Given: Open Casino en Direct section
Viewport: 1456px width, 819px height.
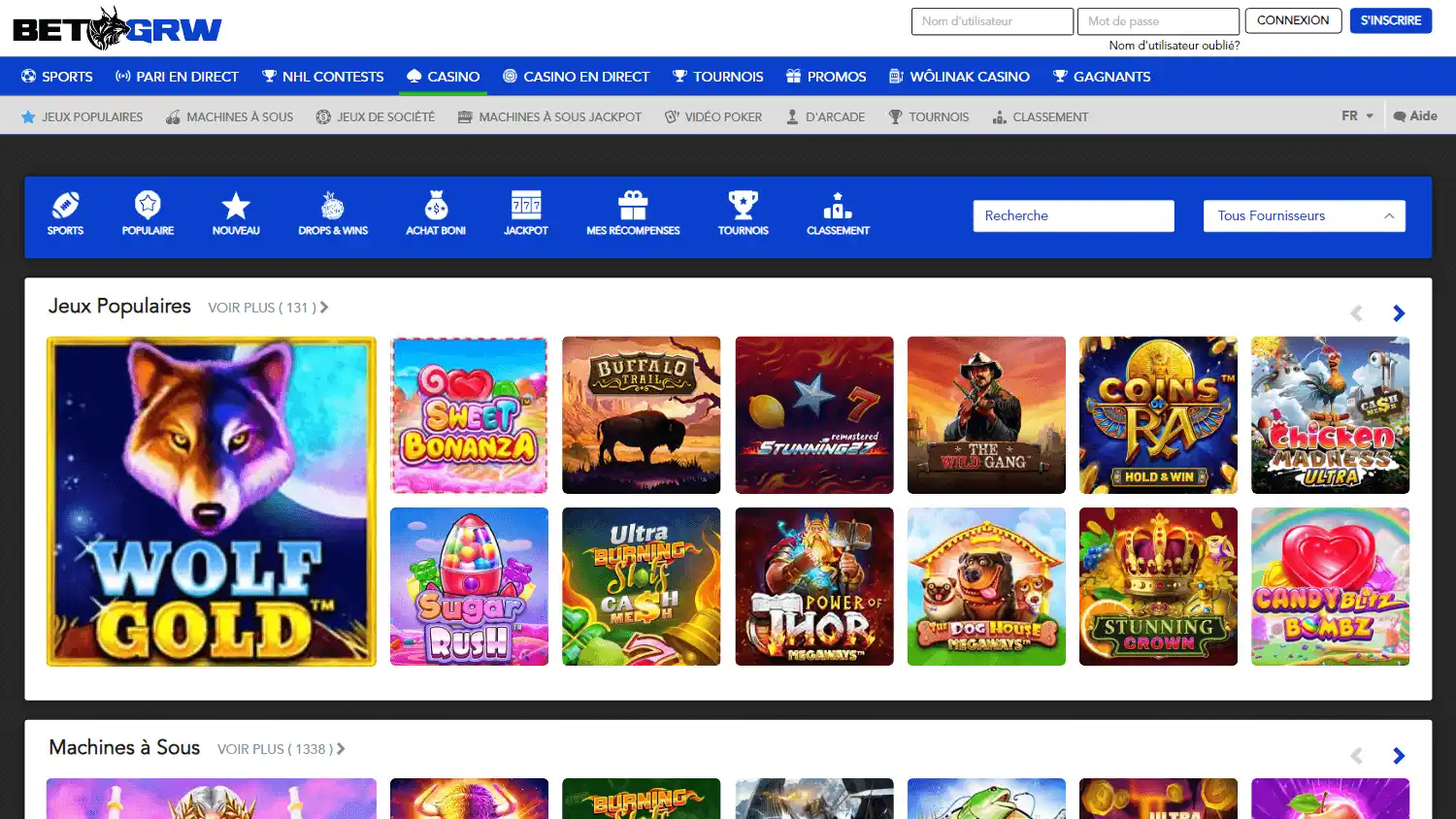Looking at the screenshot, I should click(x=577, y=76).
